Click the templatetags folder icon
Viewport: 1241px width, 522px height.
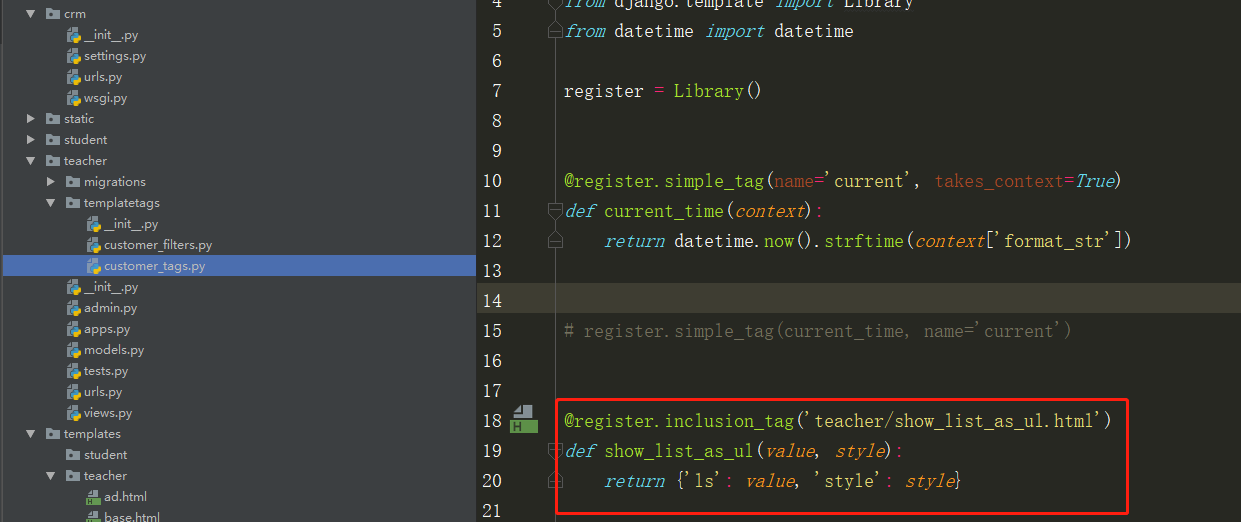pyautogui.click(x=73, y=203)
